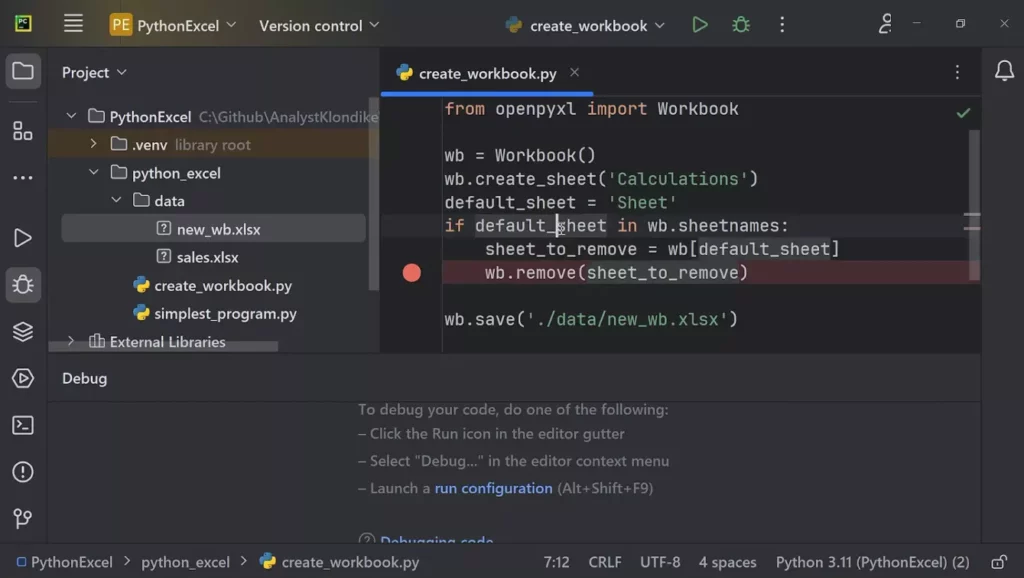Open the main hamburger menu

point(73,25)
